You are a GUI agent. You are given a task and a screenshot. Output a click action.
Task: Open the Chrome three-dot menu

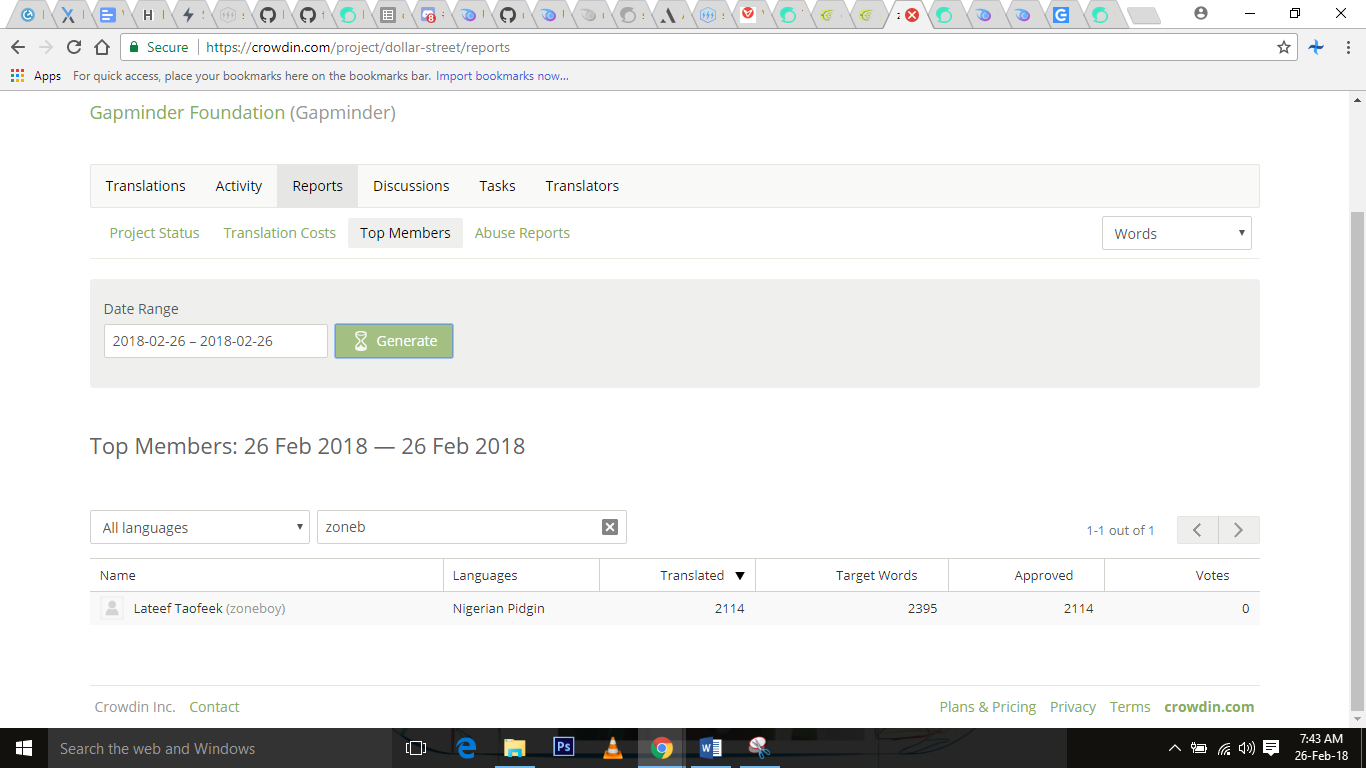1346,47
